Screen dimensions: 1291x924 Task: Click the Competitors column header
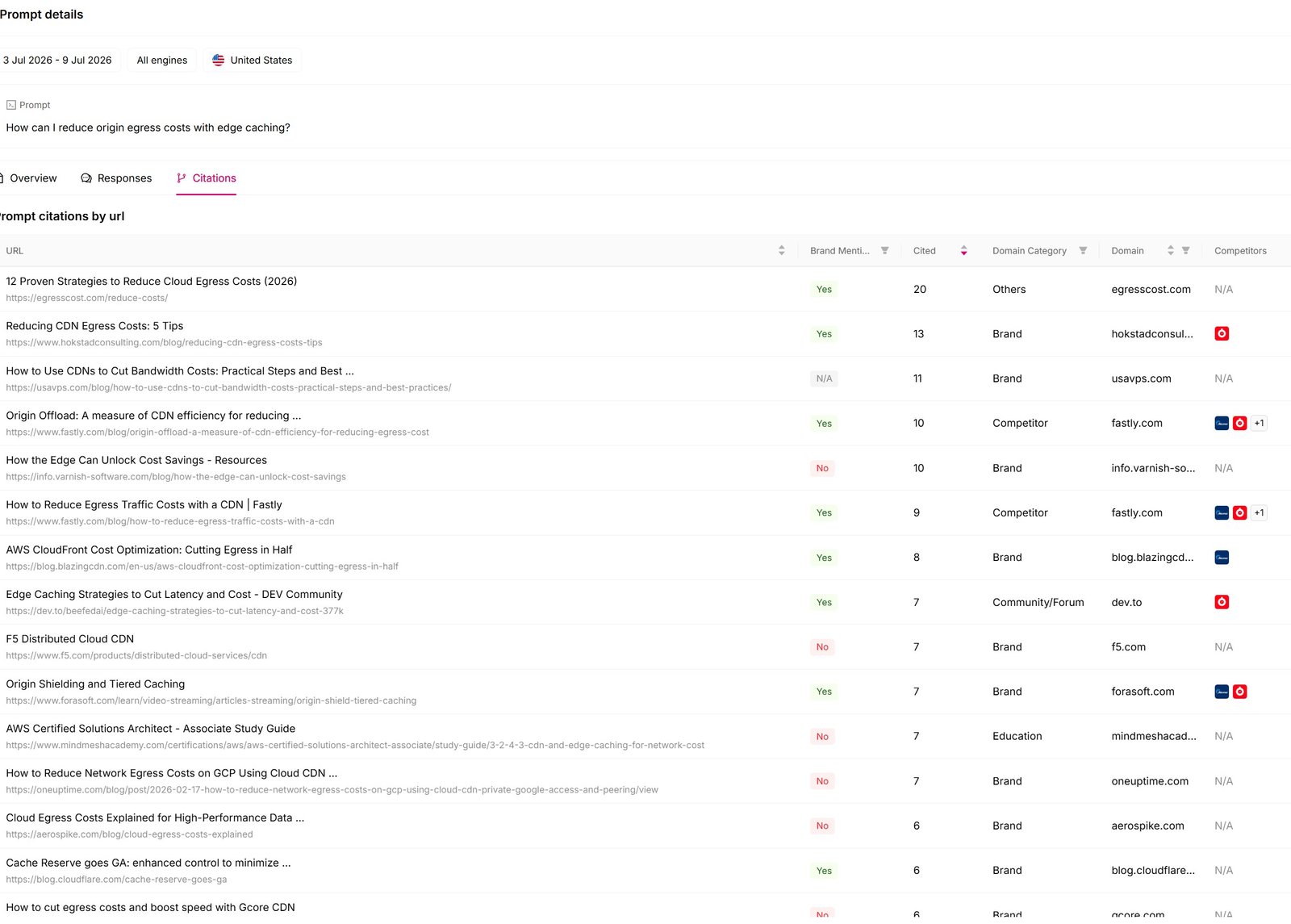coord(1240,251)
